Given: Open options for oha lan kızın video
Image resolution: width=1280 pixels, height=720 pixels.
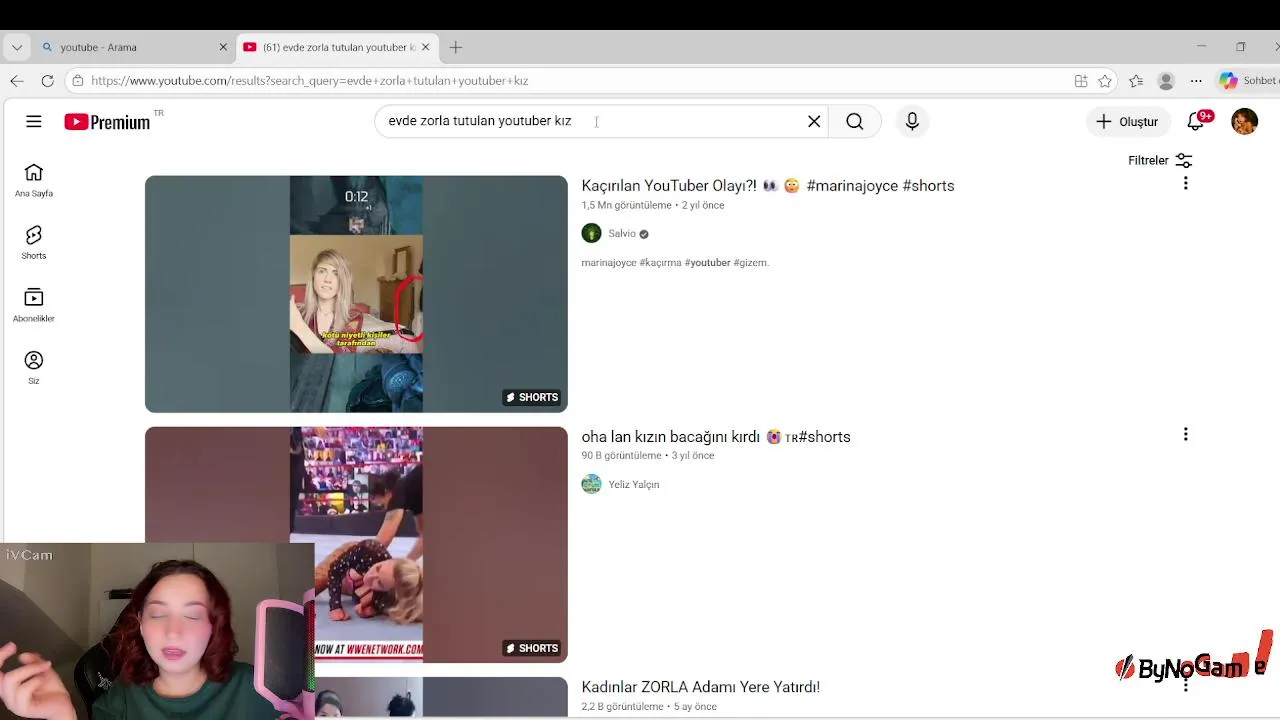Looking at the screenshot, I should pyautogui.click(x=1186, y=434).
